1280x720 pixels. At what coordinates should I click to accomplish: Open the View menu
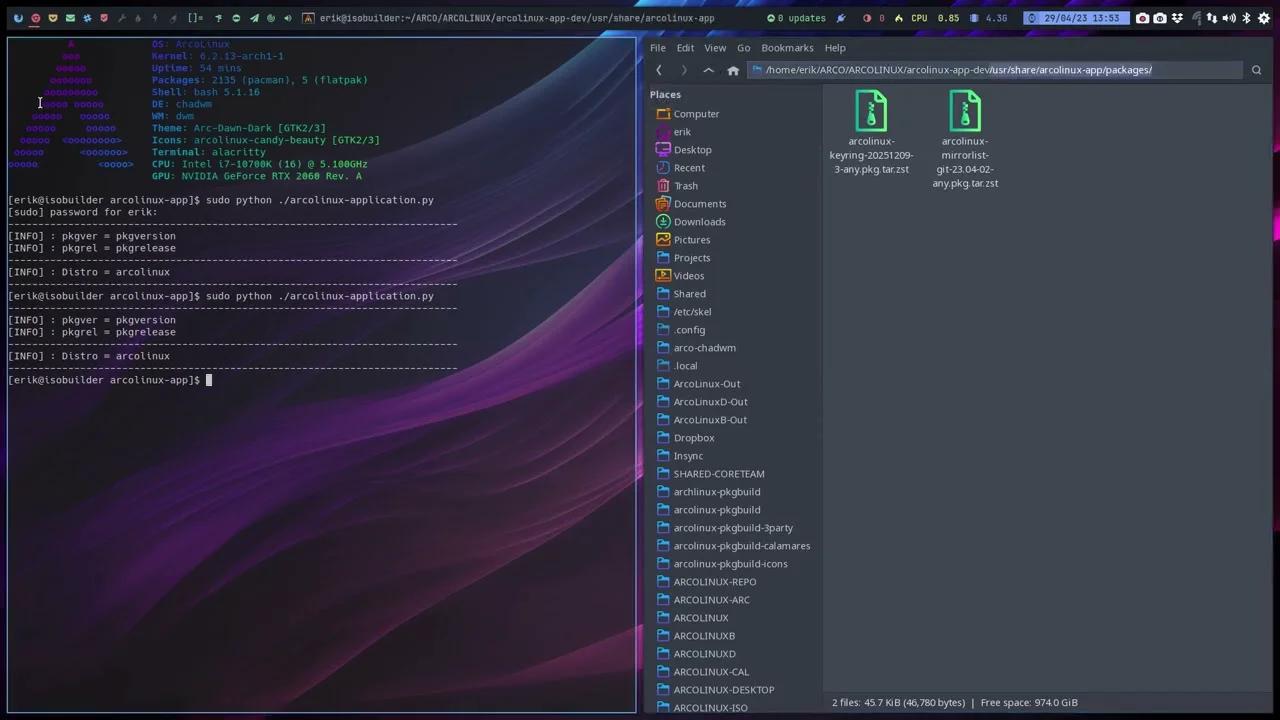coord(715,48)
